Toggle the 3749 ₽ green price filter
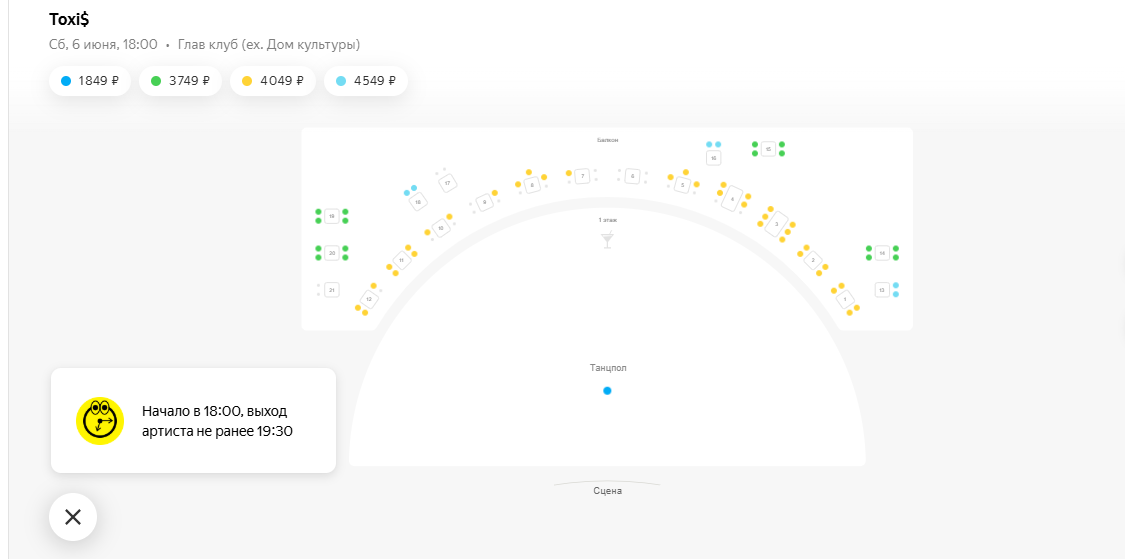Viewport: 1125px width, 559px height. 179,81
